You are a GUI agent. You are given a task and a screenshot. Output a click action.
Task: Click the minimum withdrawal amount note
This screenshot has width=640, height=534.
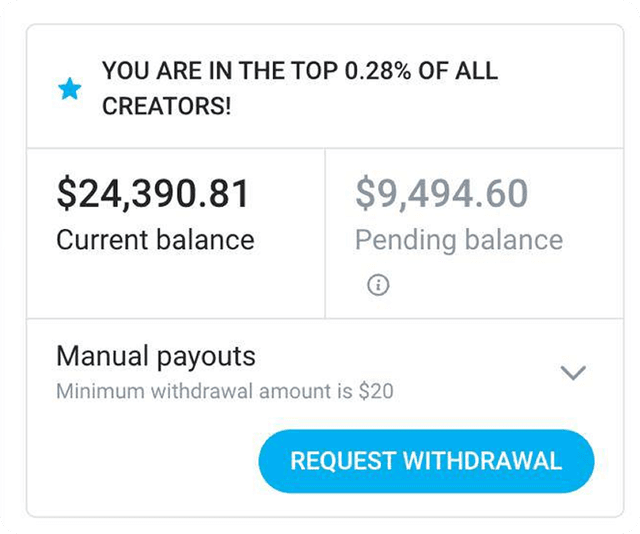[225, 391]
